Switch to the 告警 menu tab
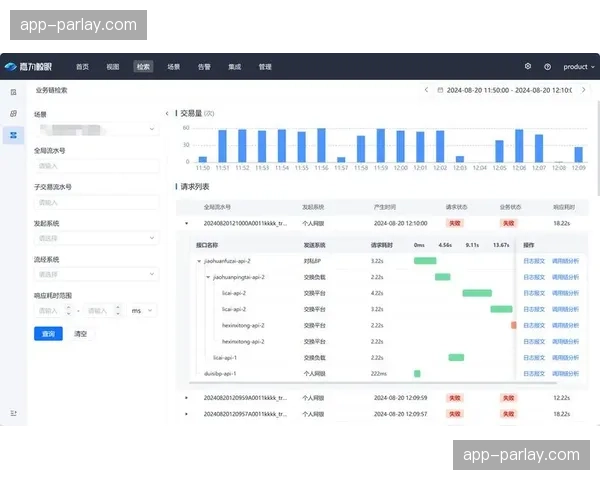 [204, 67]
